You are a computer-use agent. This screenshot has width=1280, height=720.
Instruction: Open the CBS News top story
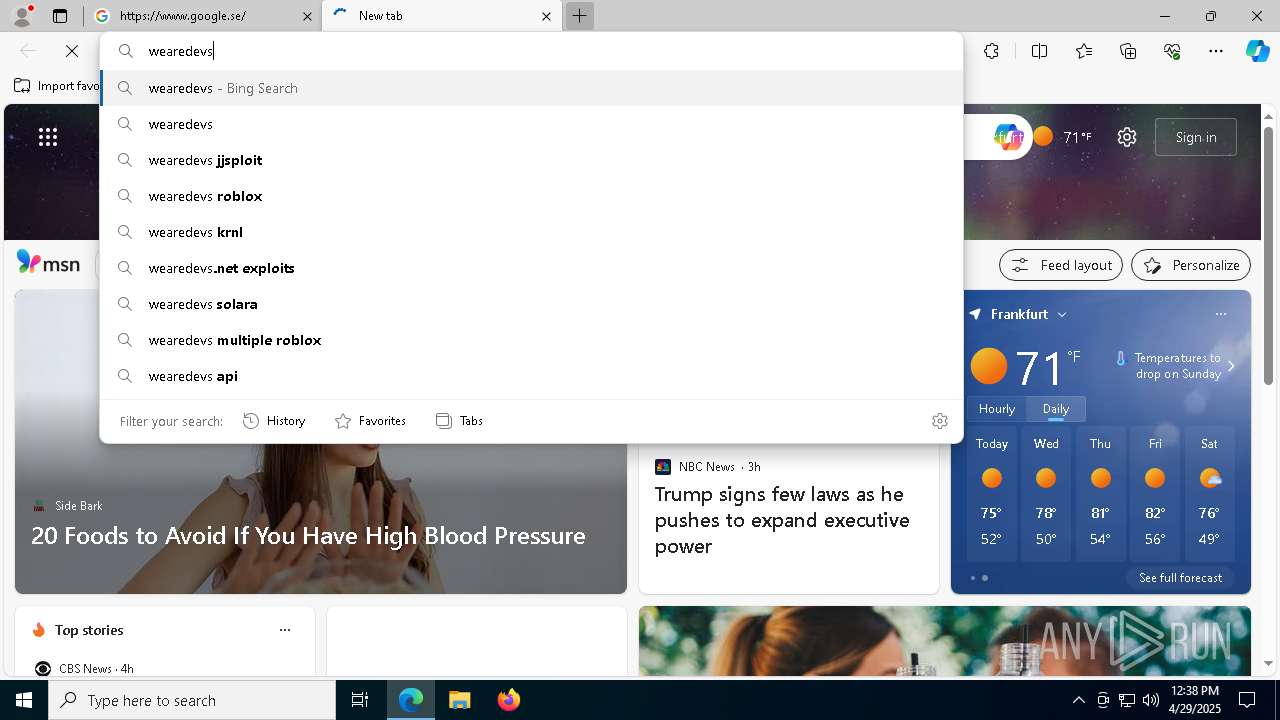[x=84, y=668]
